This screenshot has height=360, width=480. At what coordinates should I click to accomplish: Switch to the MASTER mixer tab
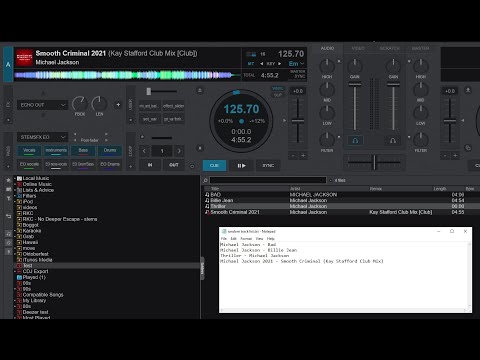[x=420, y=48]
